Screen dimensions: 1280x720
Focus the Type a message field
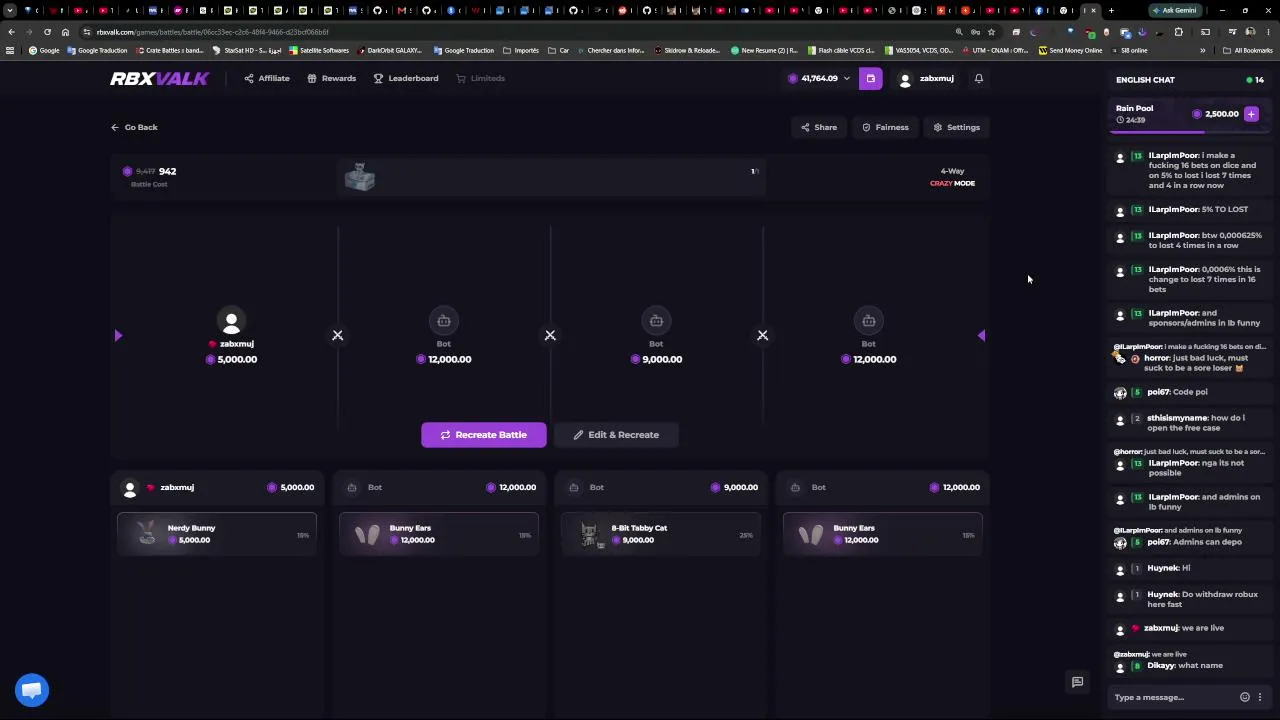coord(1172,697)
